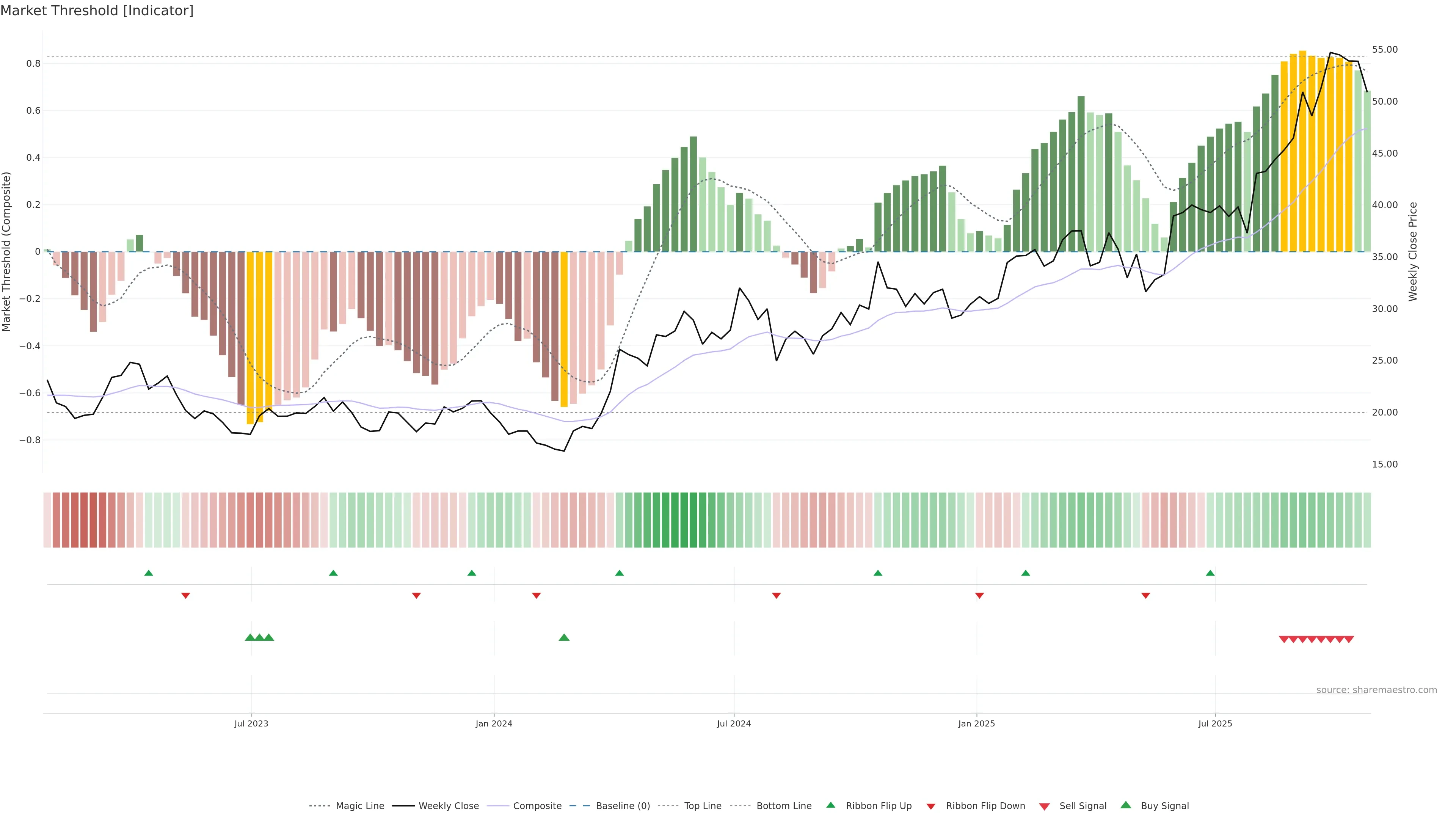
Task: Toggle the Magic Line legend entry
Action: 359,806
